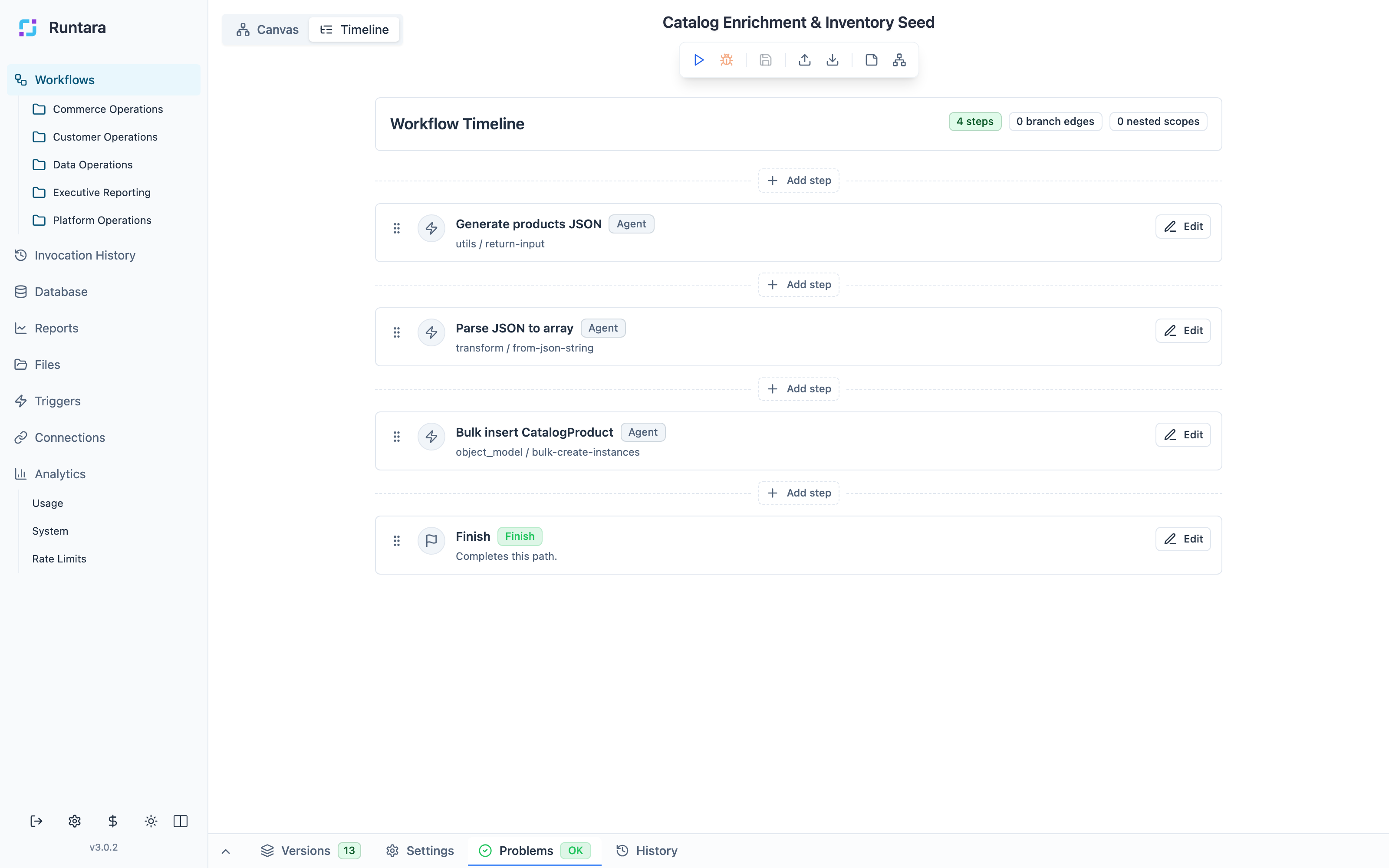The height and width of the screenshot is (868, 1389).
Task: Click lightning icon of Parse JSON to array
Action: pos(431,332)
